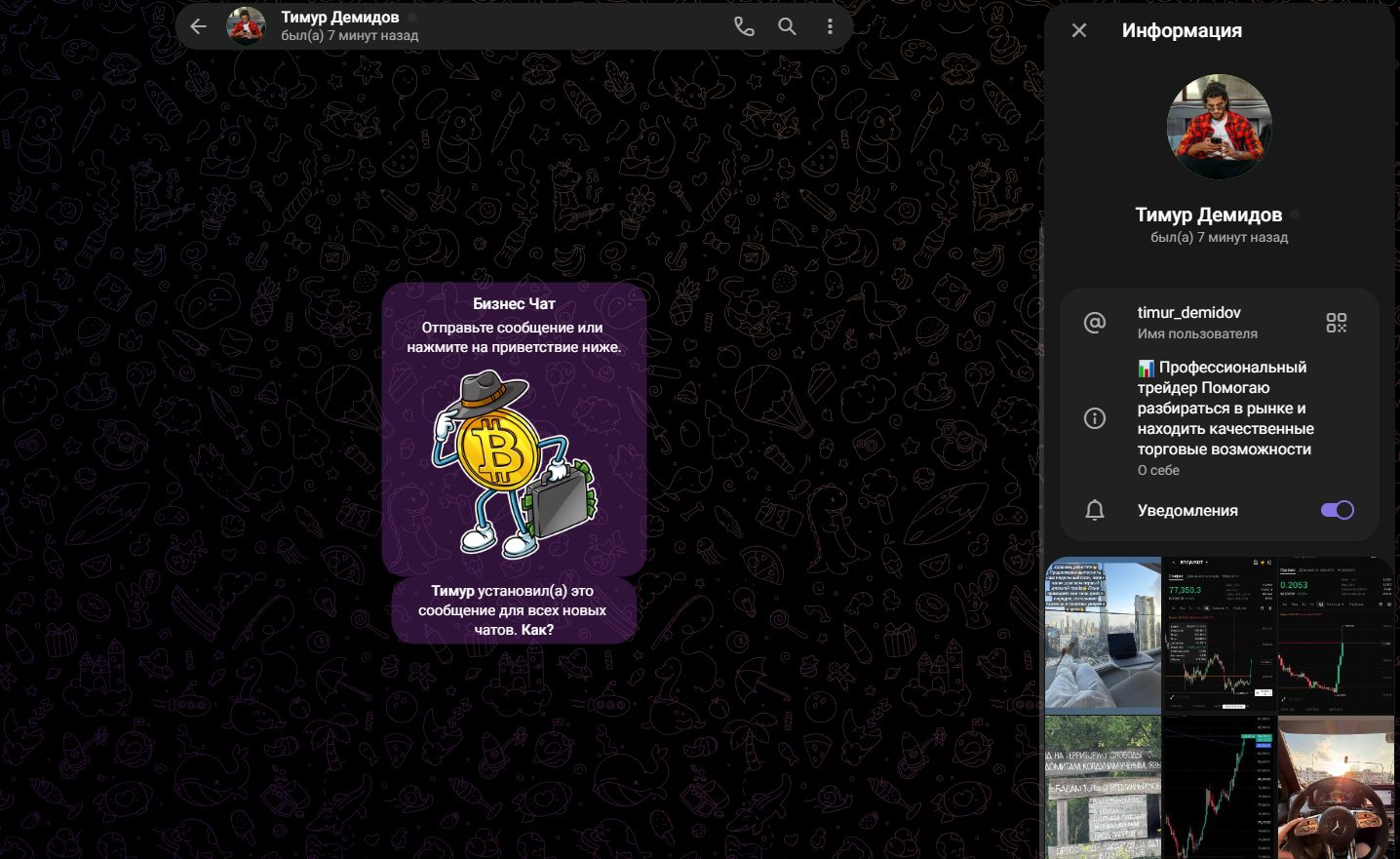Open the car steering wheel photo
This screenshot has width=1400, height=859.
click(1337, 787)
